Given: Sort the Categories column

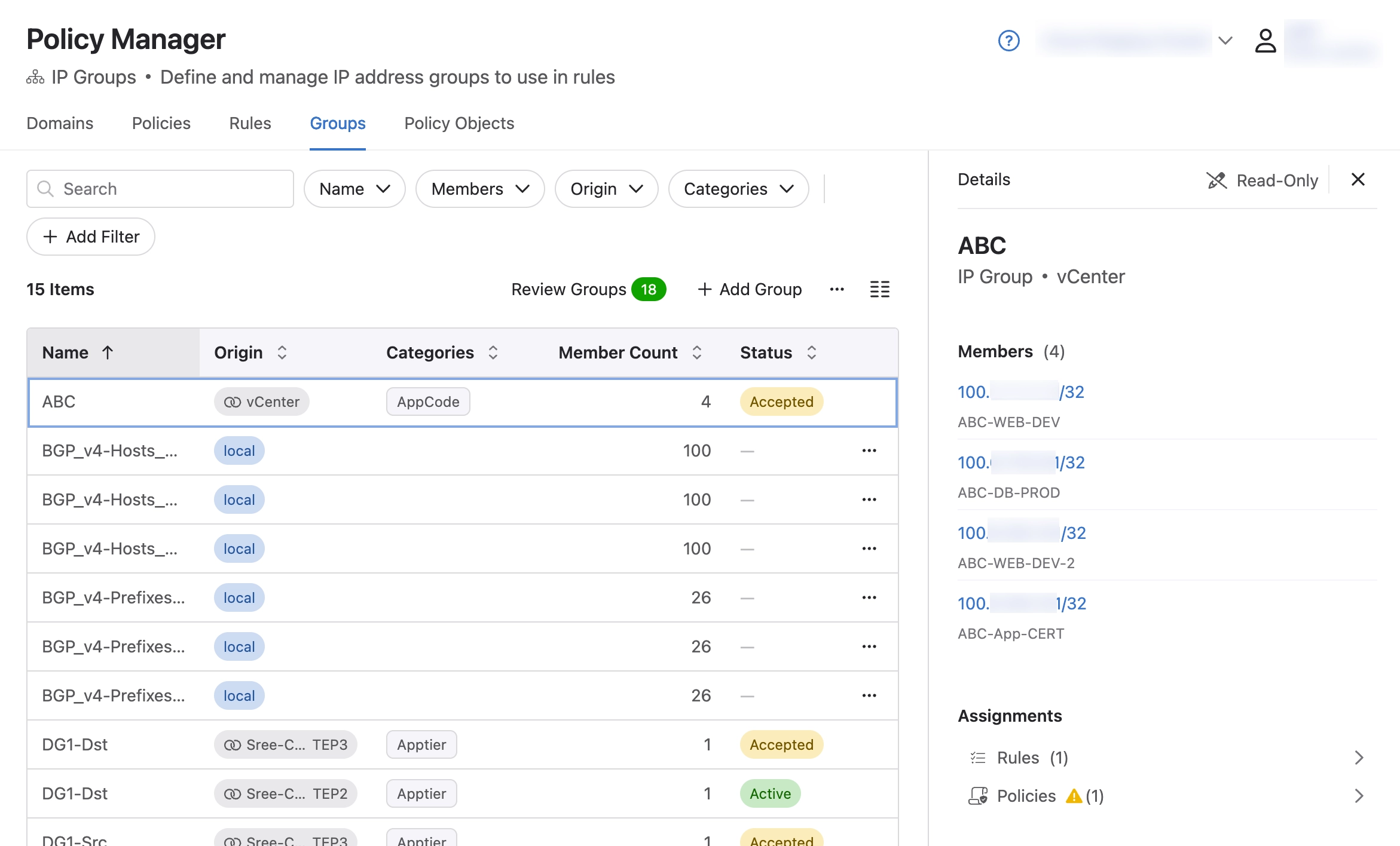Looking at the screenshot, I should [x=493, y=352].
